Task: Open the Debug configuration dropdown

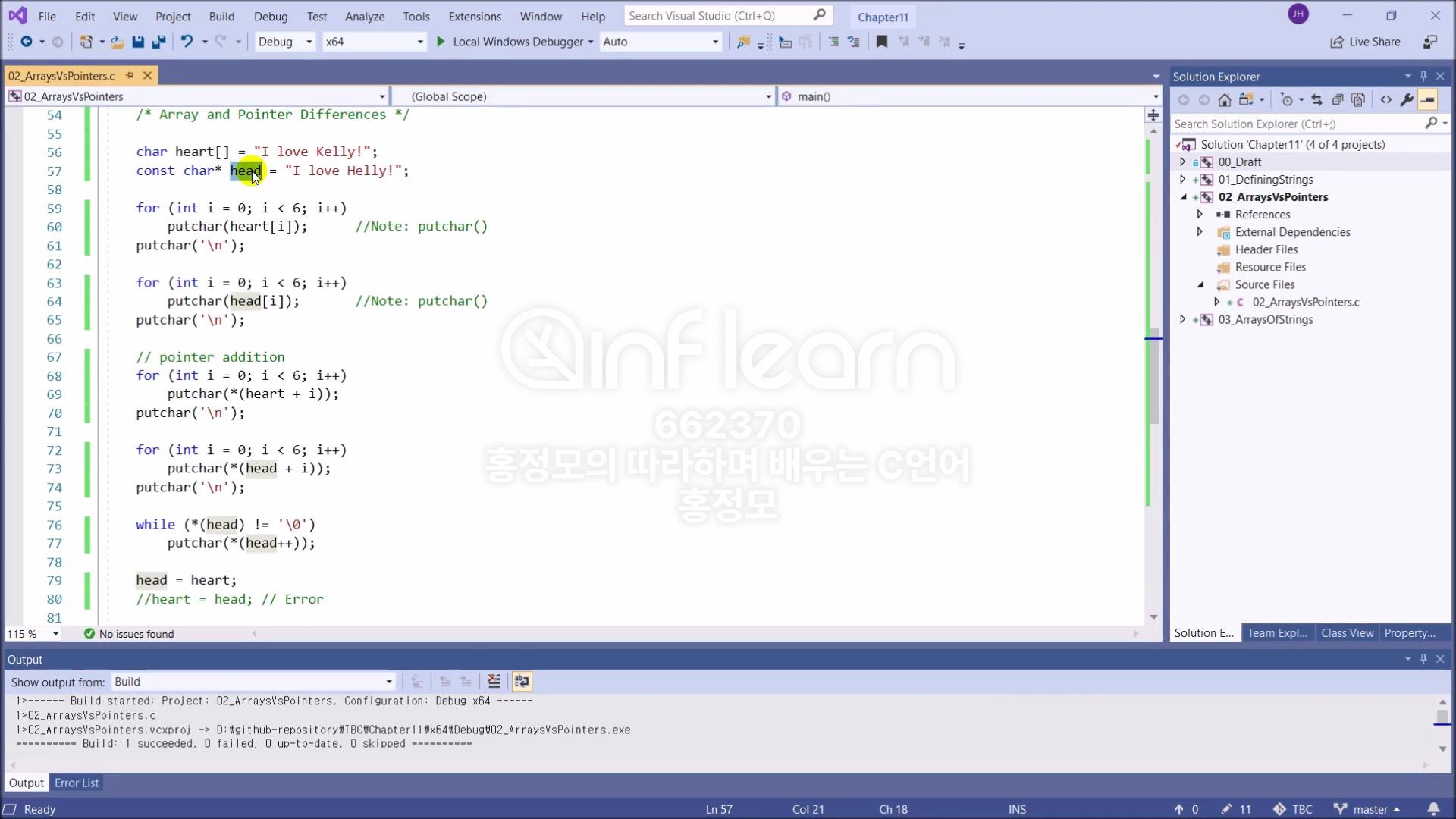Action: 284,42
